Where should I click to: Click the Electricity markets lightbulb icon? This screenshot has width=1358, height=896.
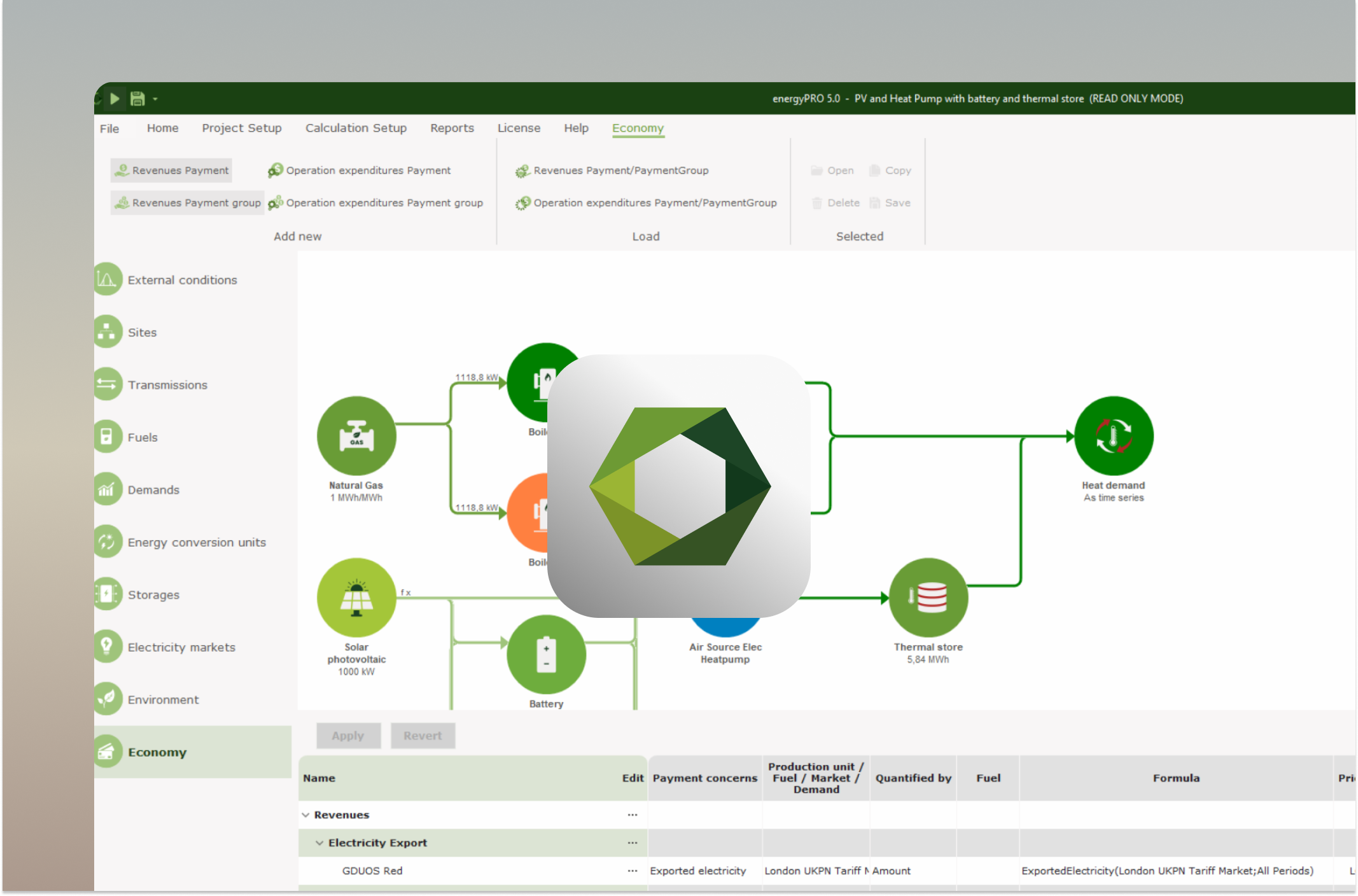click(x=107, y=647)
